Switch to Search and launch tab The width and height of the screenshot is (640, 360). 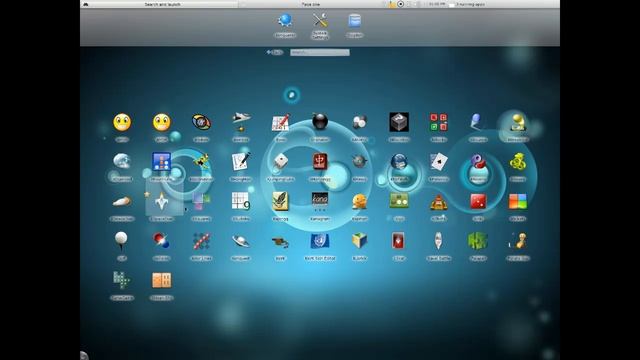tap(162, 4)
